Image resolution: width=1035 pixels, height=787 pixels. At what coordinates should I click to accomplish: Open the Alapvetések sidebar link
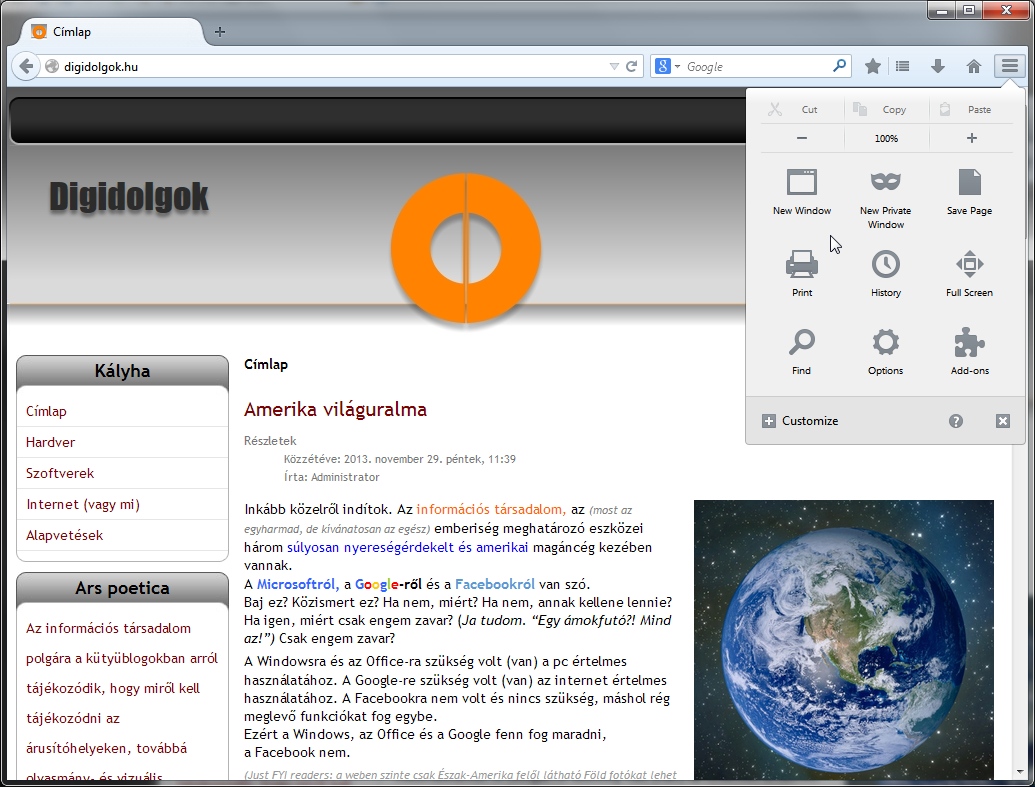65,535
